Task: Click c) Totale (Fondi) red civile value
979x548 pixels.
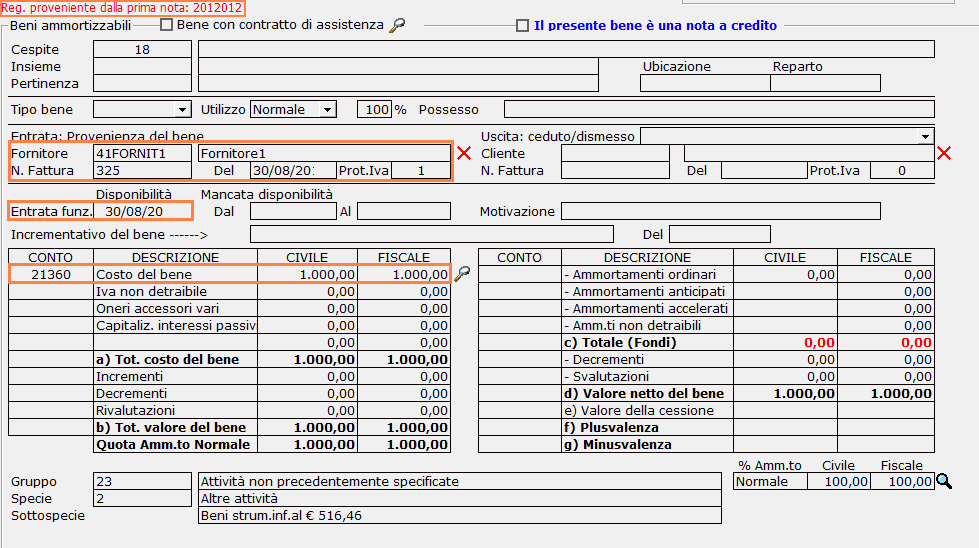Action: pos(785,343)
